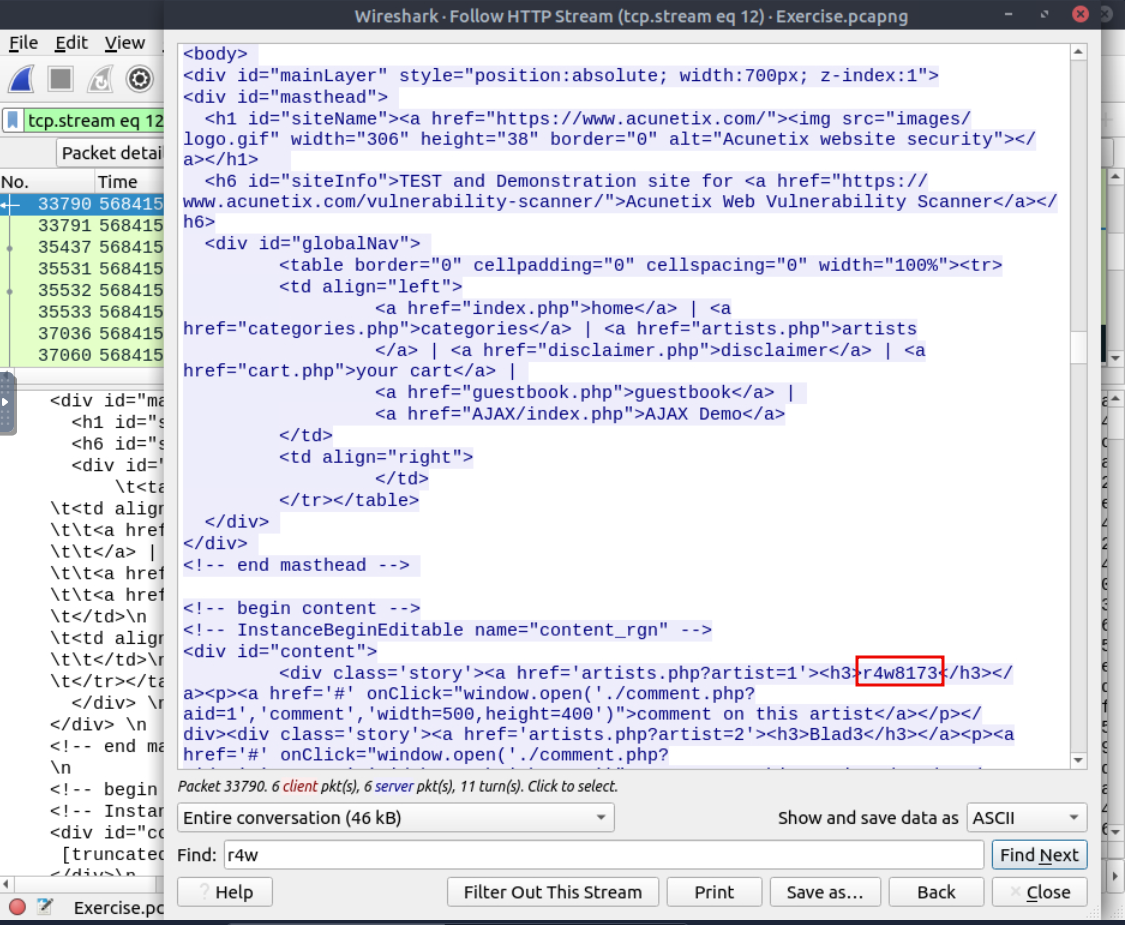The image size is (1125, 925).
Task: Open capture options gear icon
Action: click(139, 79)
